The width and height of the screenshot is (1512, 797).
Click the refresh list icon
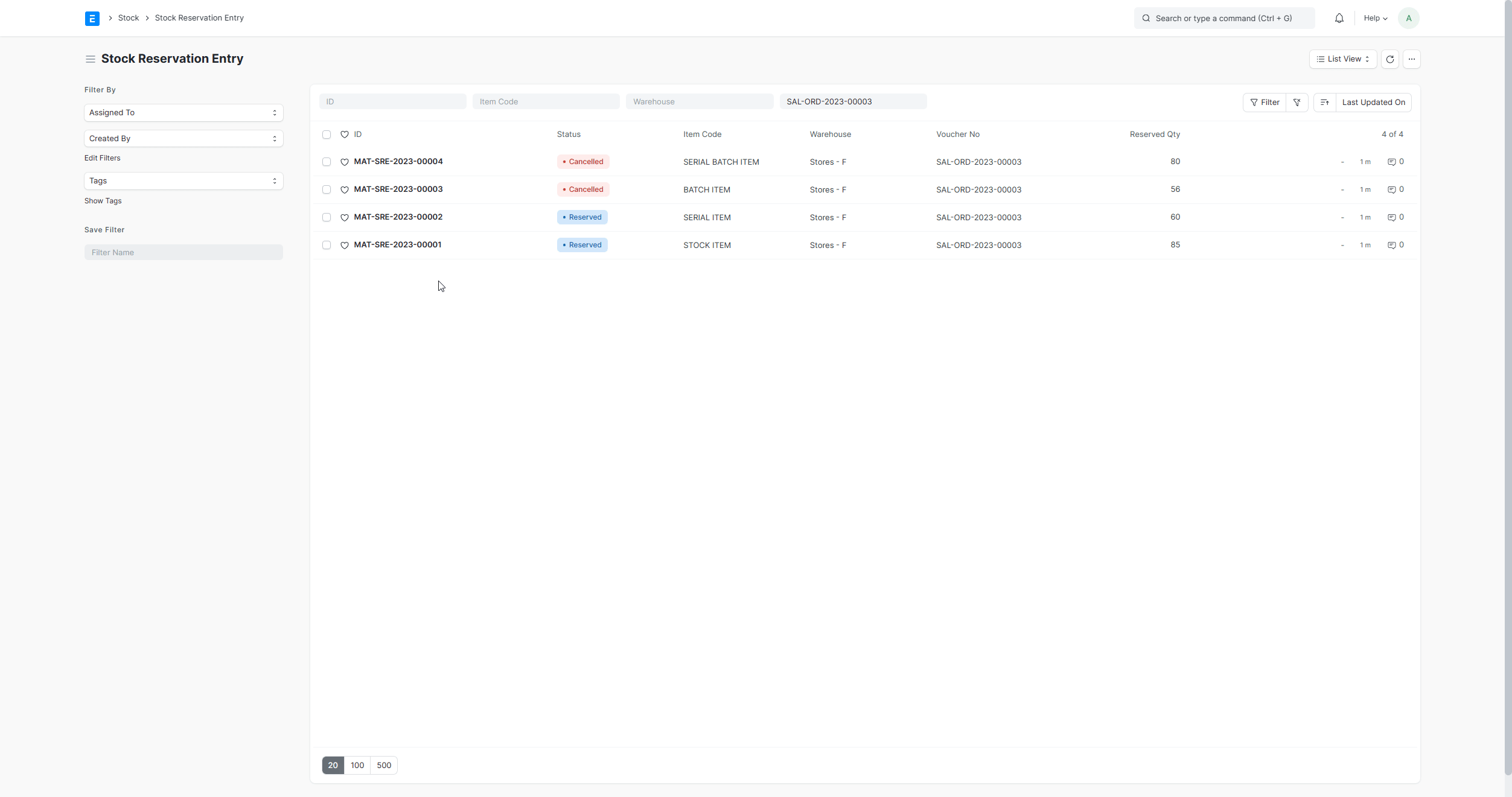[x=1389, y=59]
